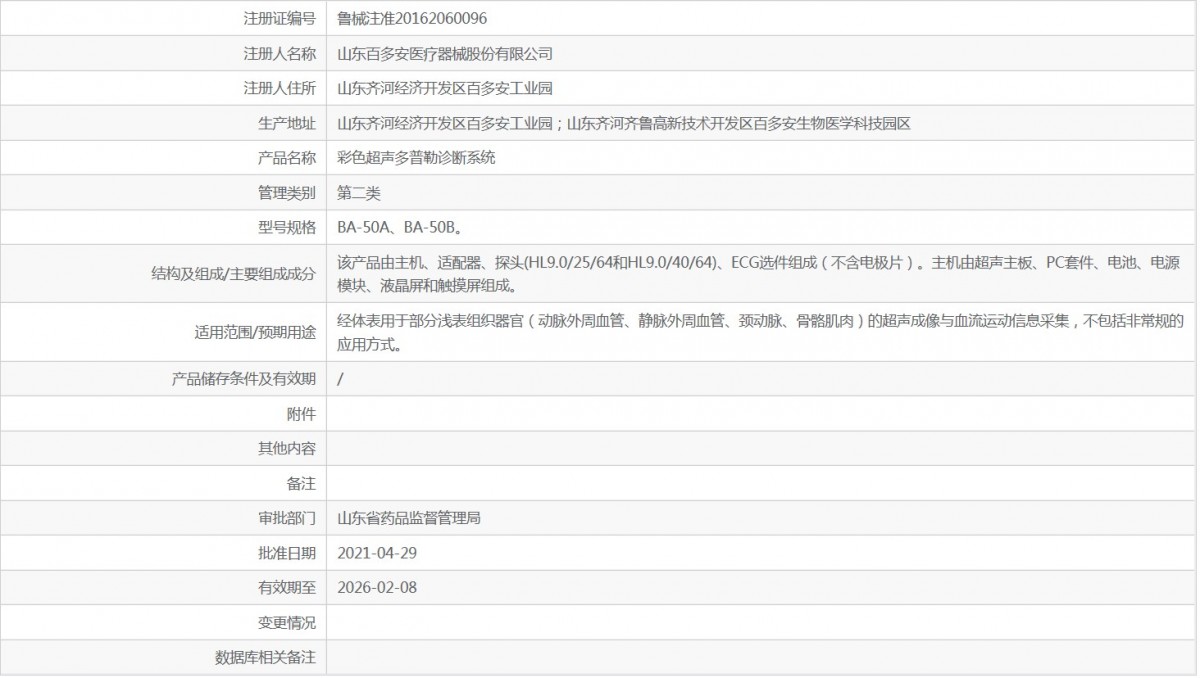Select the 附件 label
Viewport: 1200px width, 678px height.
click(x=301, y=414)
